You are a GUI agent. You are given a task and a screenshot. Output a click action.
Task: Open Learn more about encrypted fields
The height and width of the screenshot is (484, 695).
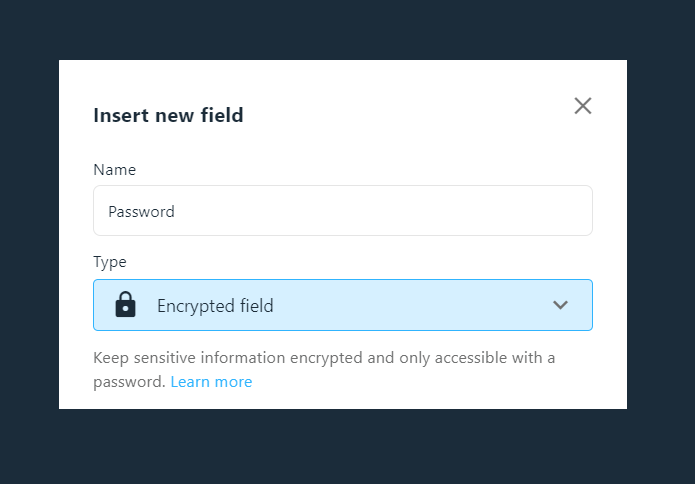point(211,382)
